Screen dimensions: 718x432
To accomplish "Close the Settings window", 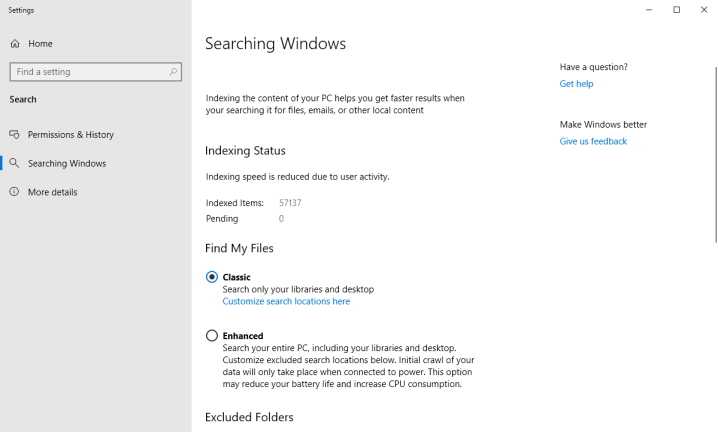I will click(704, 10).
